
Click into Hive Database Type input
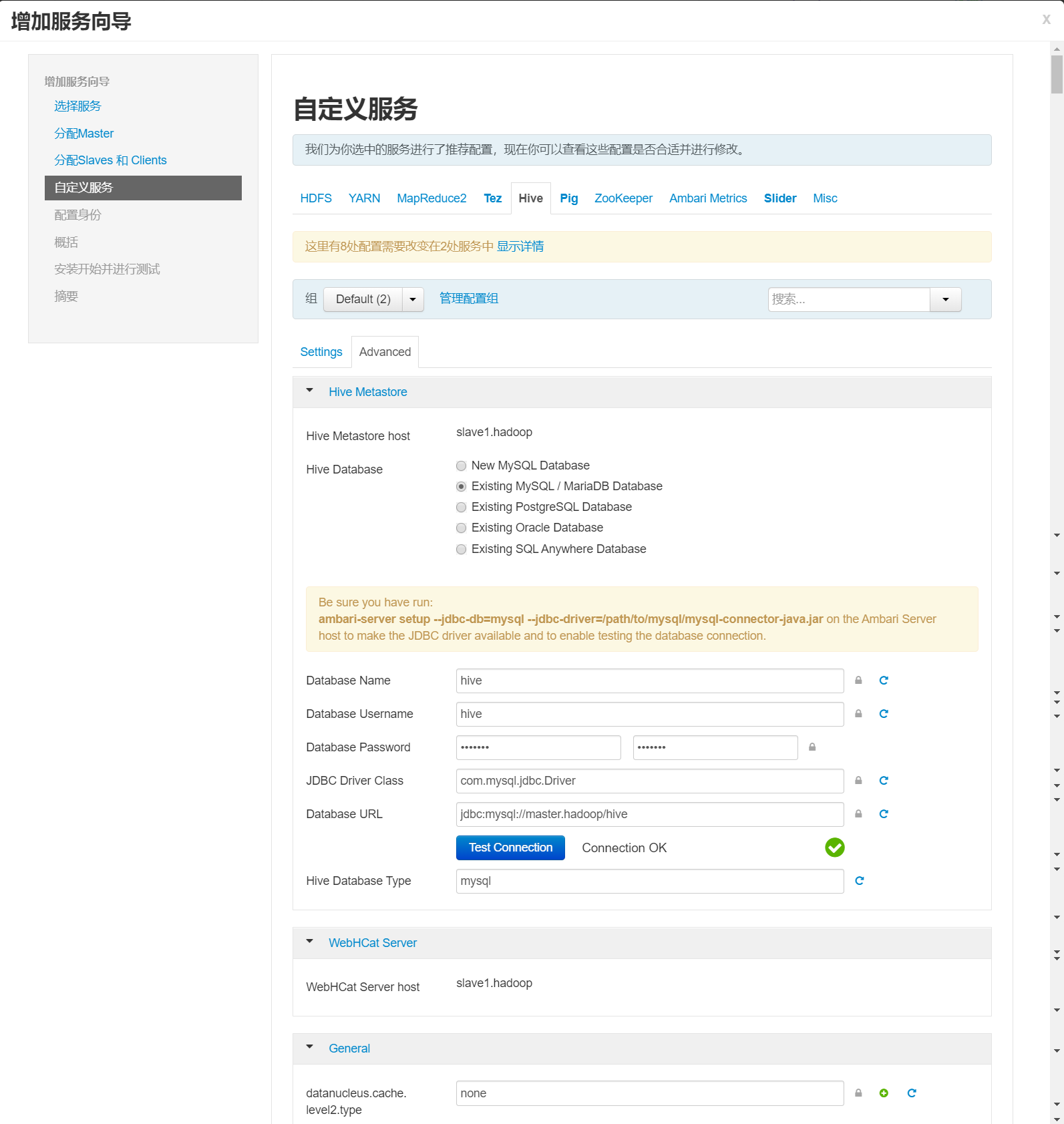click(x=650, y=881)
